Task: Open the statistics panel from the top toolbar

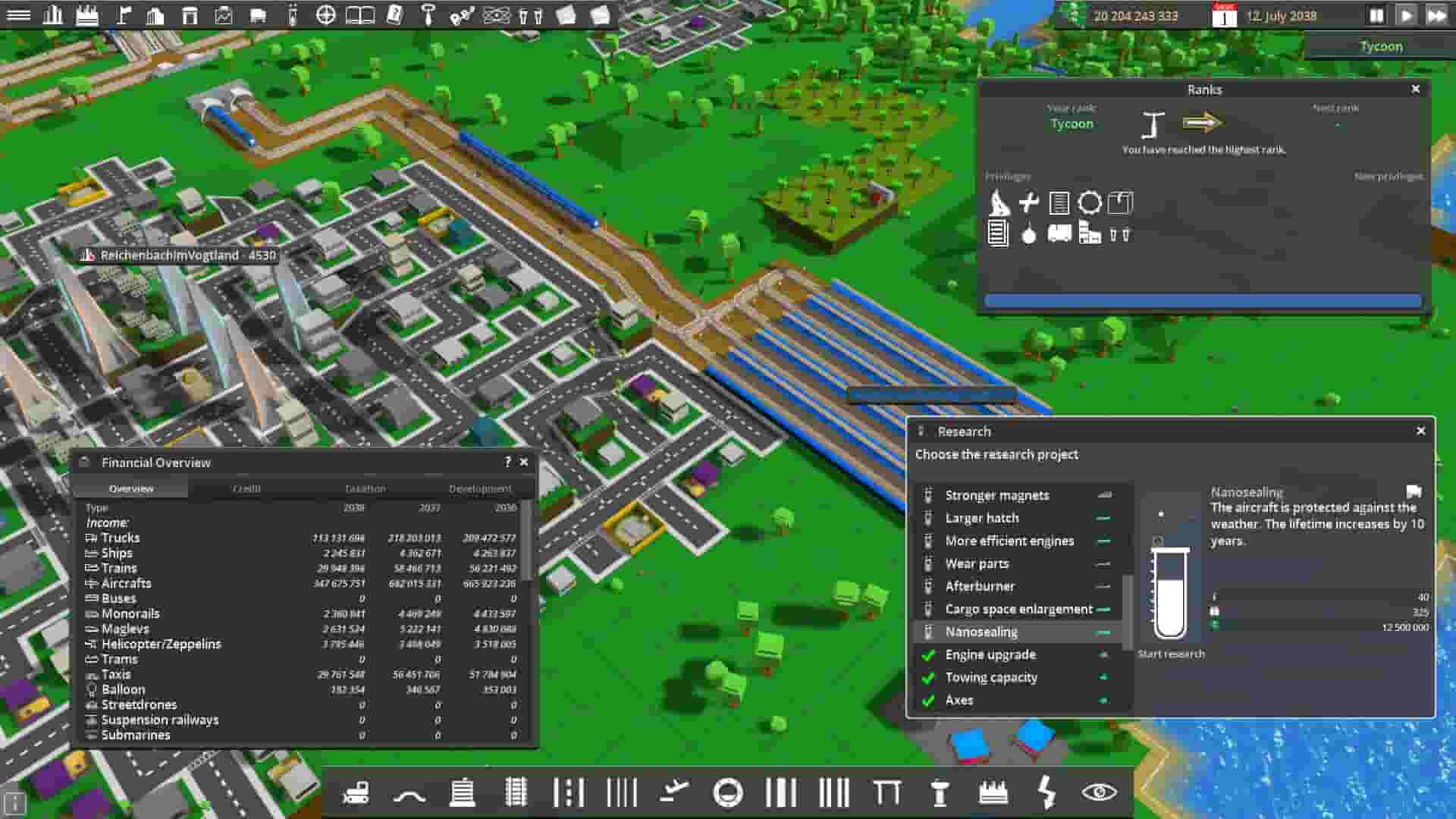Action: (55, 13)
